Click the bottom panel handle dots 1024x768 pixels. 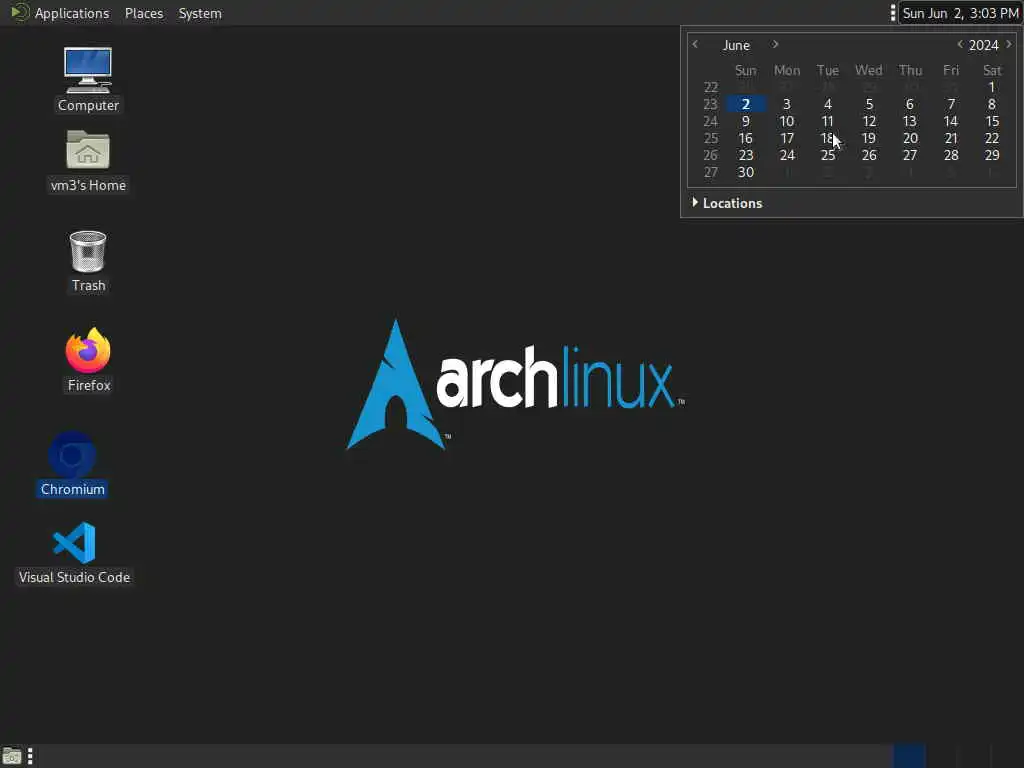coord(30,756)
